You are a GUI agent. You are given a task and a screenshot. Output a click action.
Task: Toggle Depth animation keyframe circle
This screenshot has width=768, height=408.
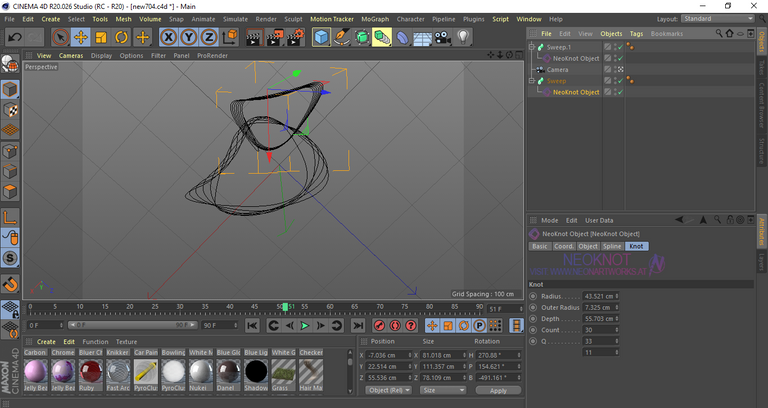(533, 319)
